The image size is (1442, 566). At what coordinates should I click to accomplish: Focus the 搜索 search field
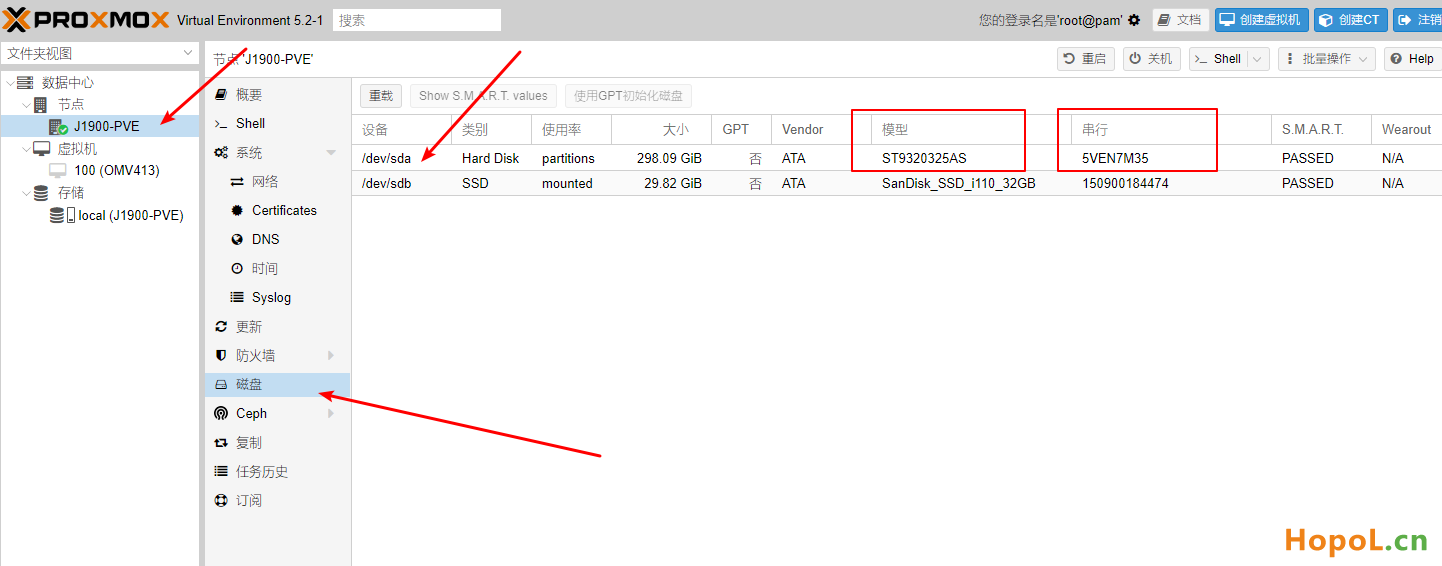click(417, 20)
